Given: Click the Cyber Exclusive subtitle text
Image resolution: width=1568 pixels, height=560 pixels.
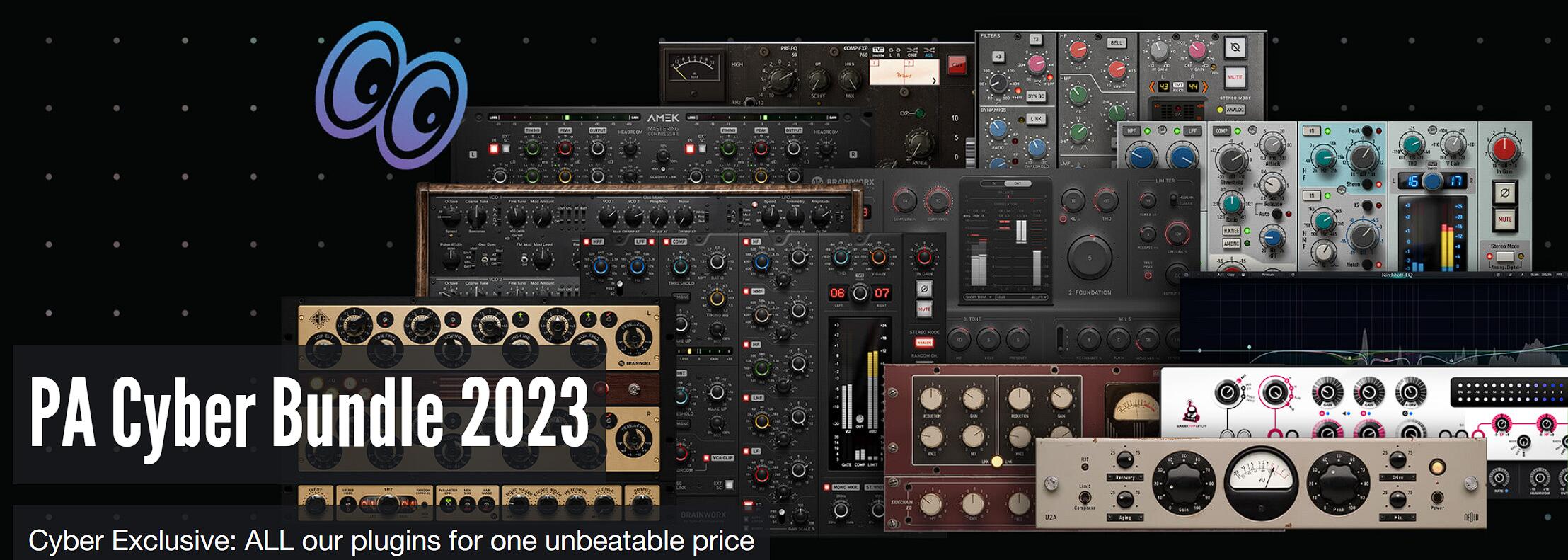Looking at the screenshot, I should (391, 541).
